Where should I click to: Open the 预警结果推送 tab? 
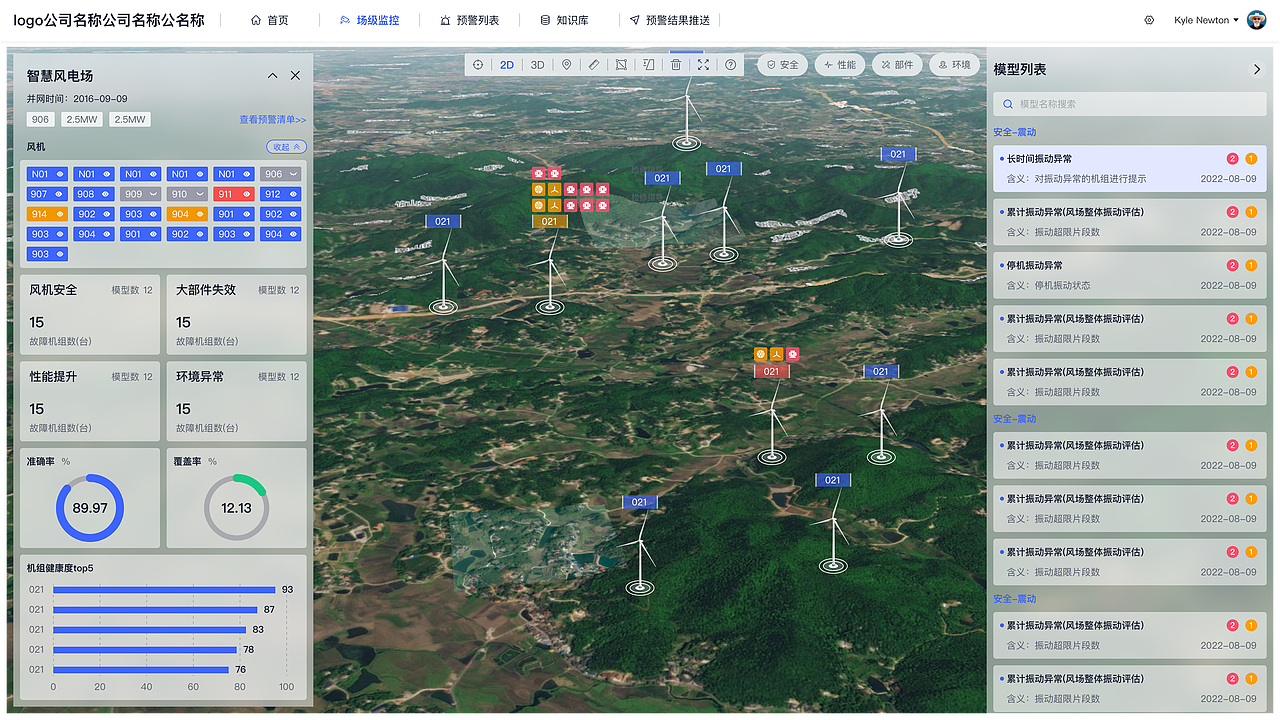[670, 20]
